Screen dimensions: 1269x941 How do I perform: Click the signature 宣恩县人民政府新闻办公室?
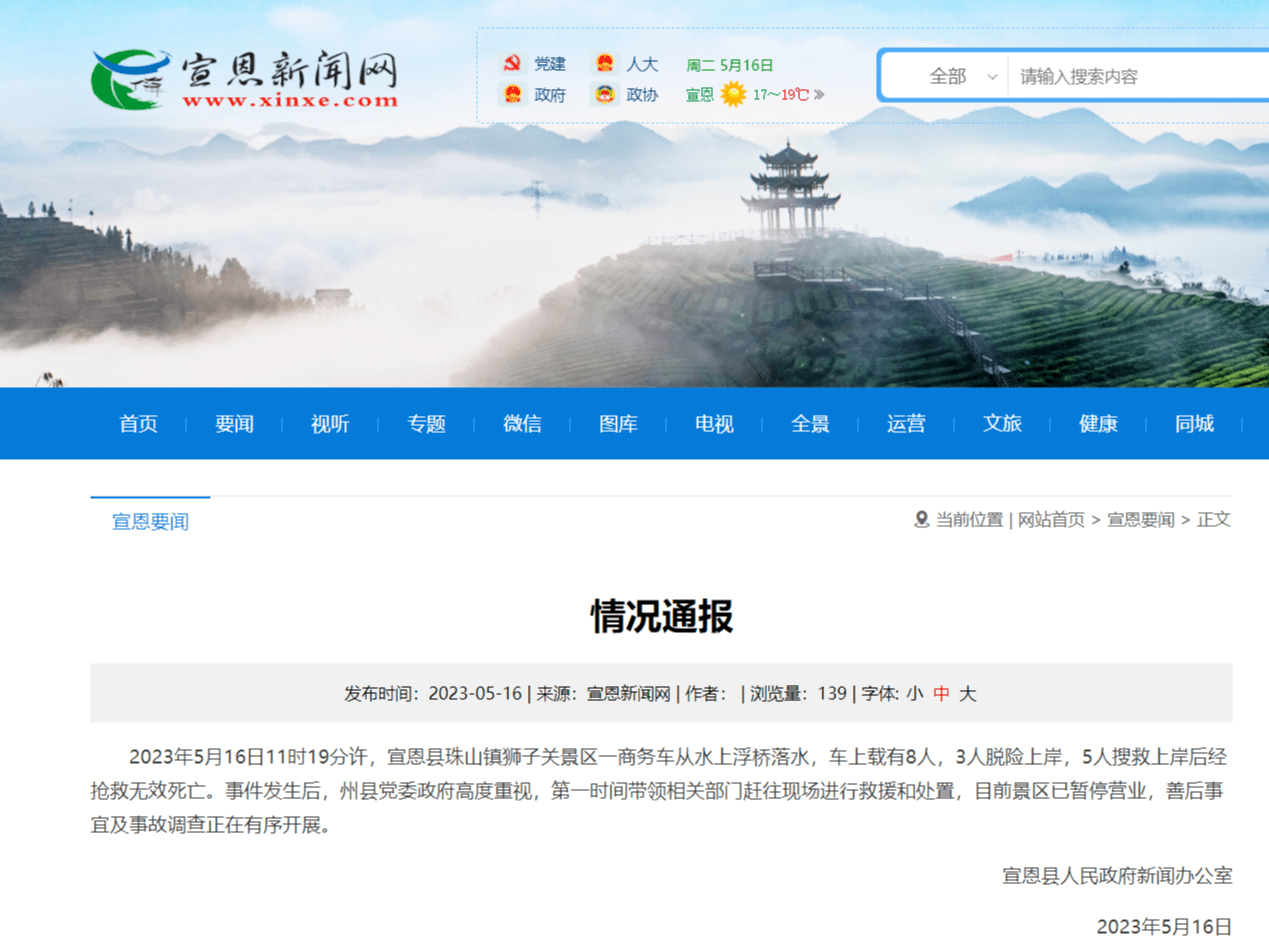1117,876
